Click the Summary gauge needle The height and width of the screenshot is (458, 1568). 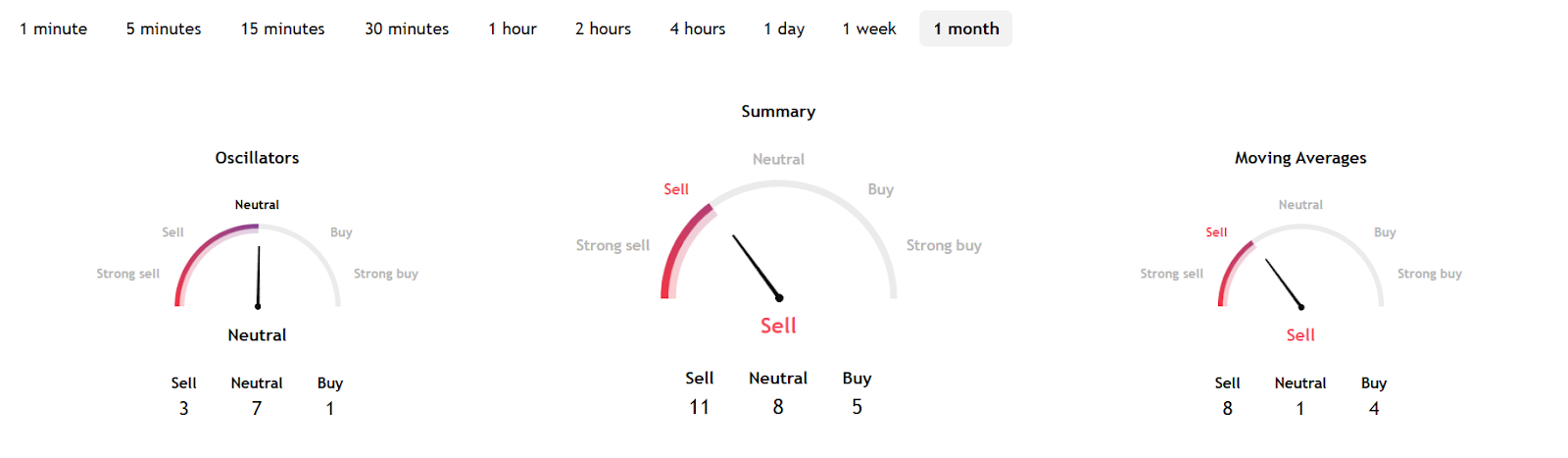[x=756, y=266]
